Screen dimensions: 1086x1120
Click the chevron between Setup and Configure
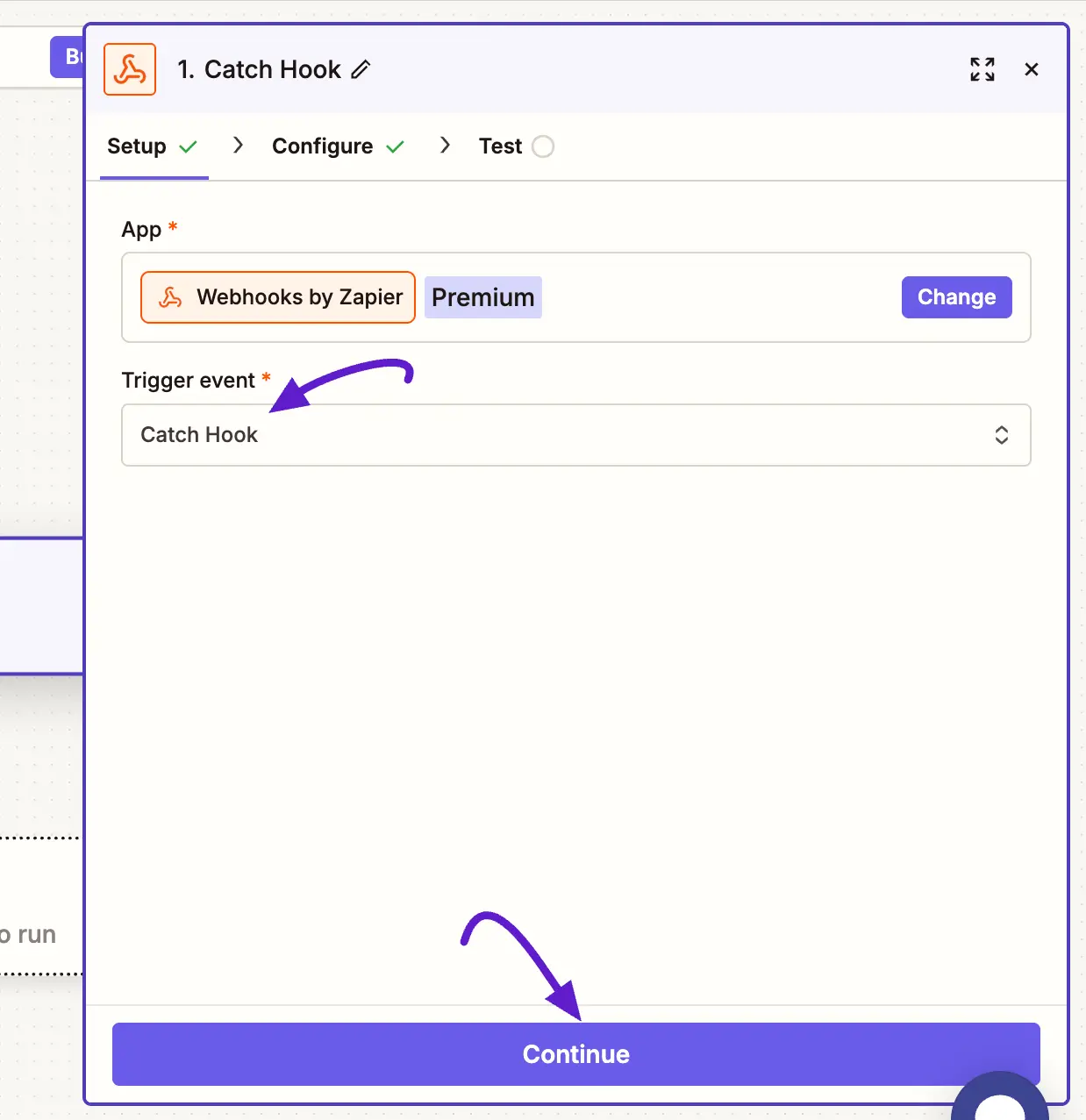(238, 146)
